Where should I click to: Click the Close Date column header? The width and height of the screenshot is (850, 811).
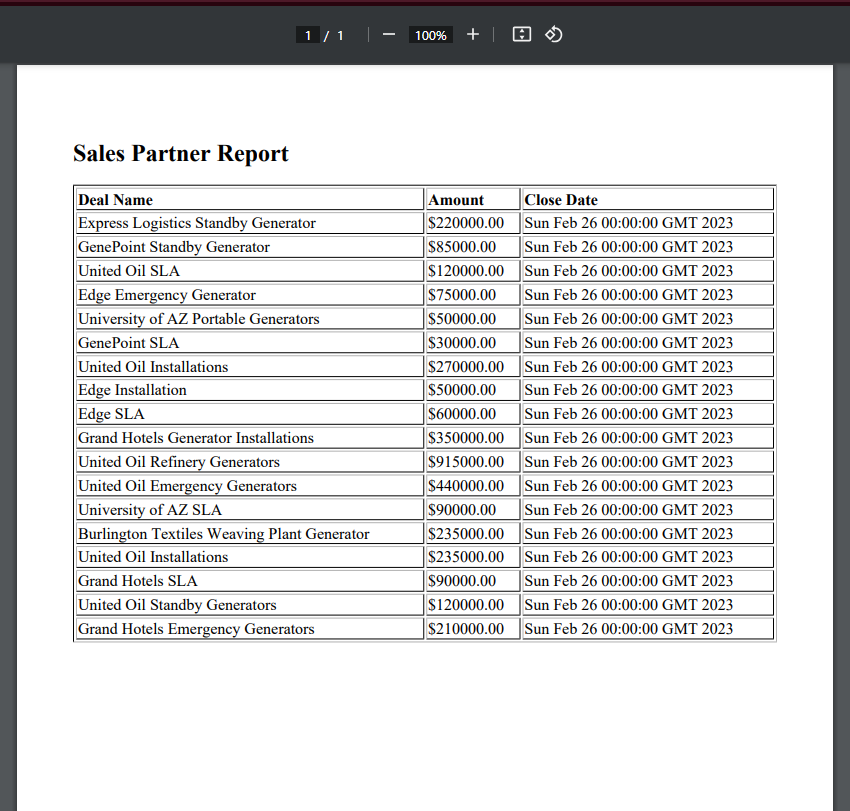click(x=648, y=199)
